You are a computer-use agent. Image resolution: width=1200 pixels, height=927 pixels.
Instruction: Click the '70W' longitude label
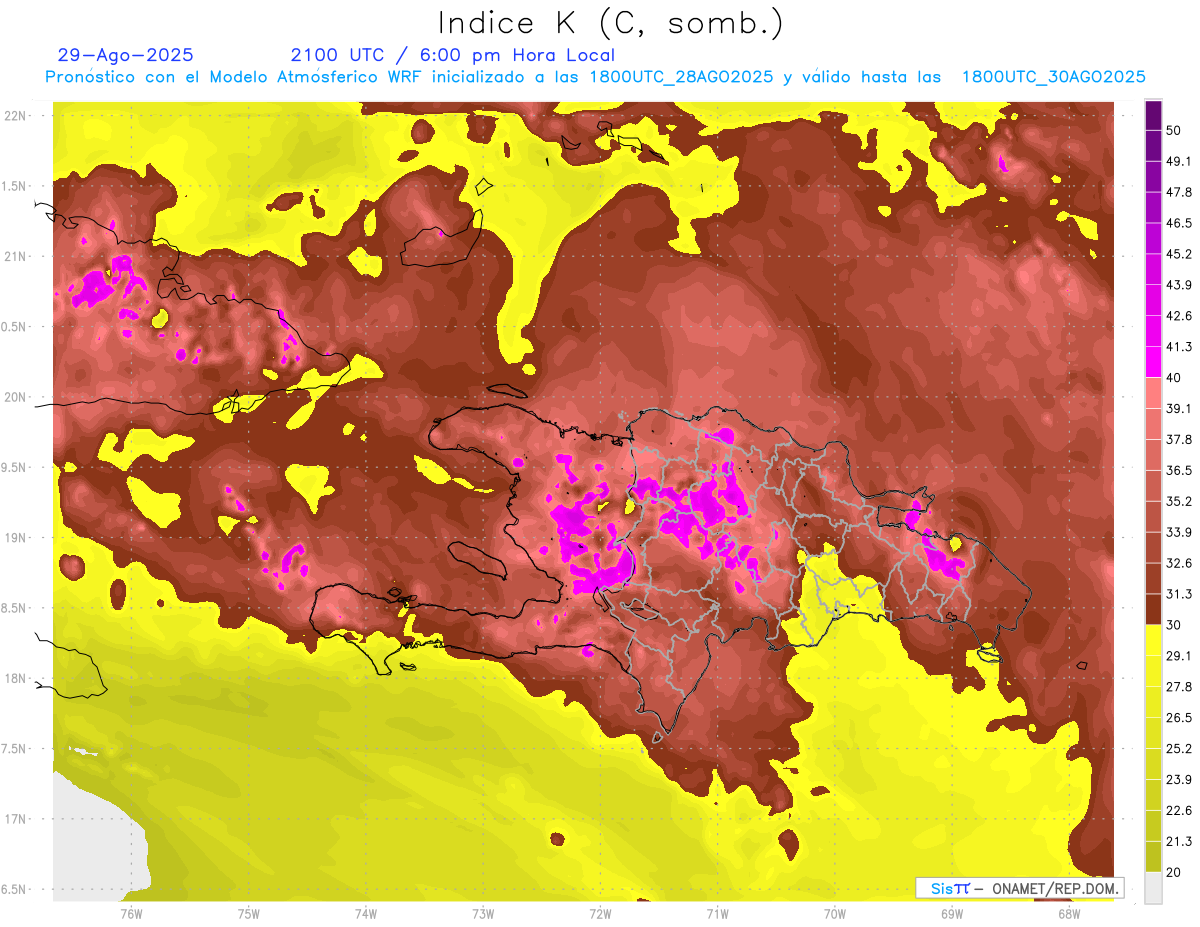[834, 914]
